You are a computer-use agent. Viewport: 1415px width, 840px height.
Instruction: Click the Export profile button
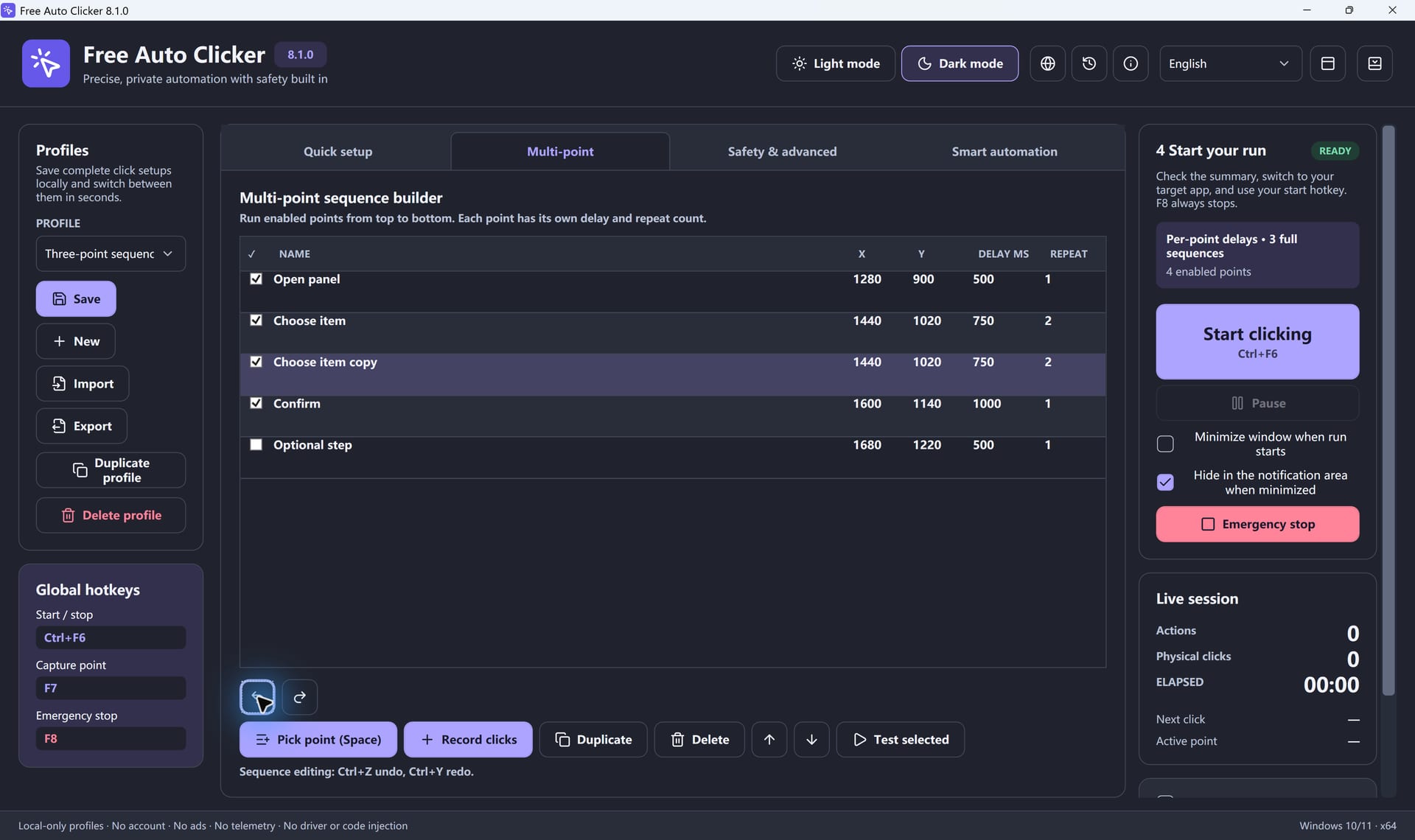(x=82, y=426)
